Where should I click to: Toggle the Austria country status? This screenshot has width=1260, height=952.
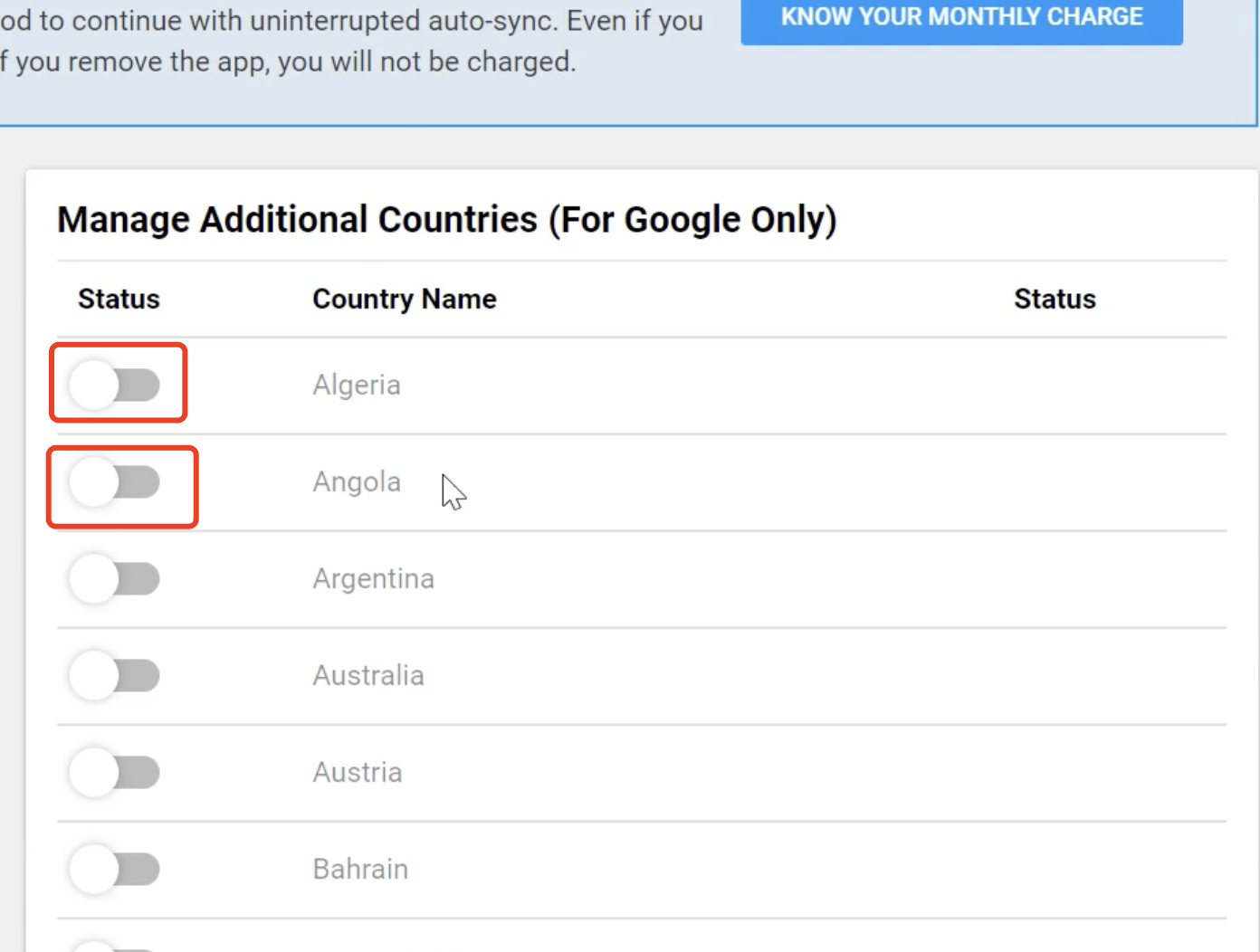(116, 772)
